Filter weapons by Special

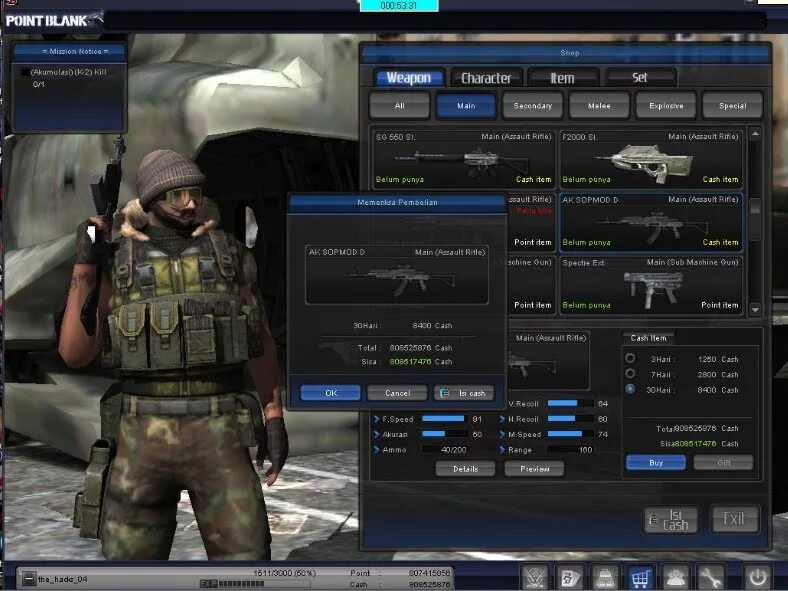(732, 106)
